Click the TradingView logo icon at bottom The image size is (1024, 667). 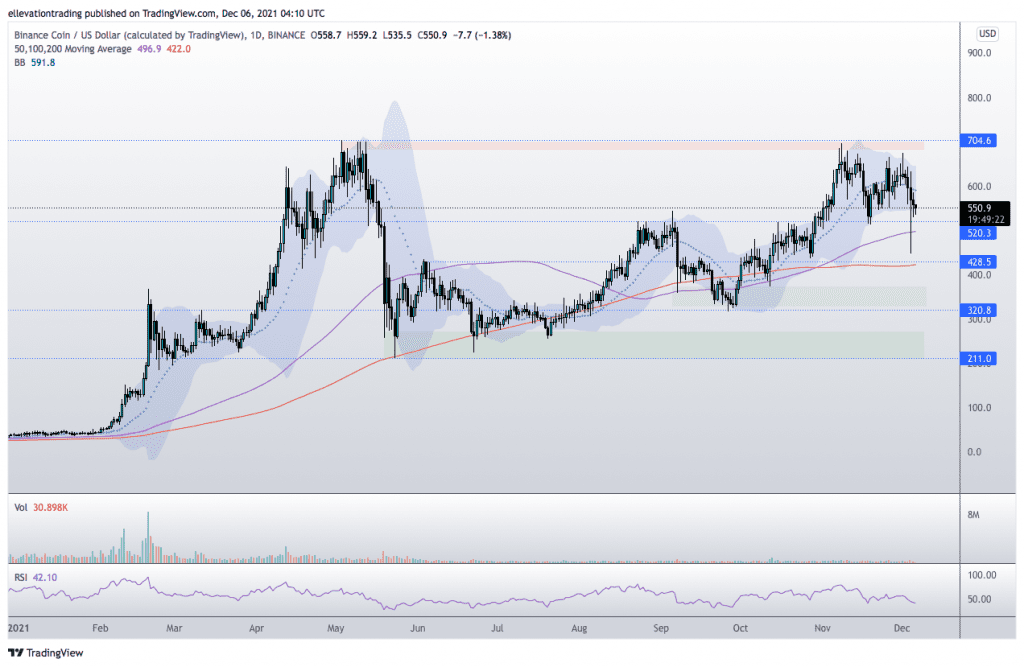click(x=16, y=653)
